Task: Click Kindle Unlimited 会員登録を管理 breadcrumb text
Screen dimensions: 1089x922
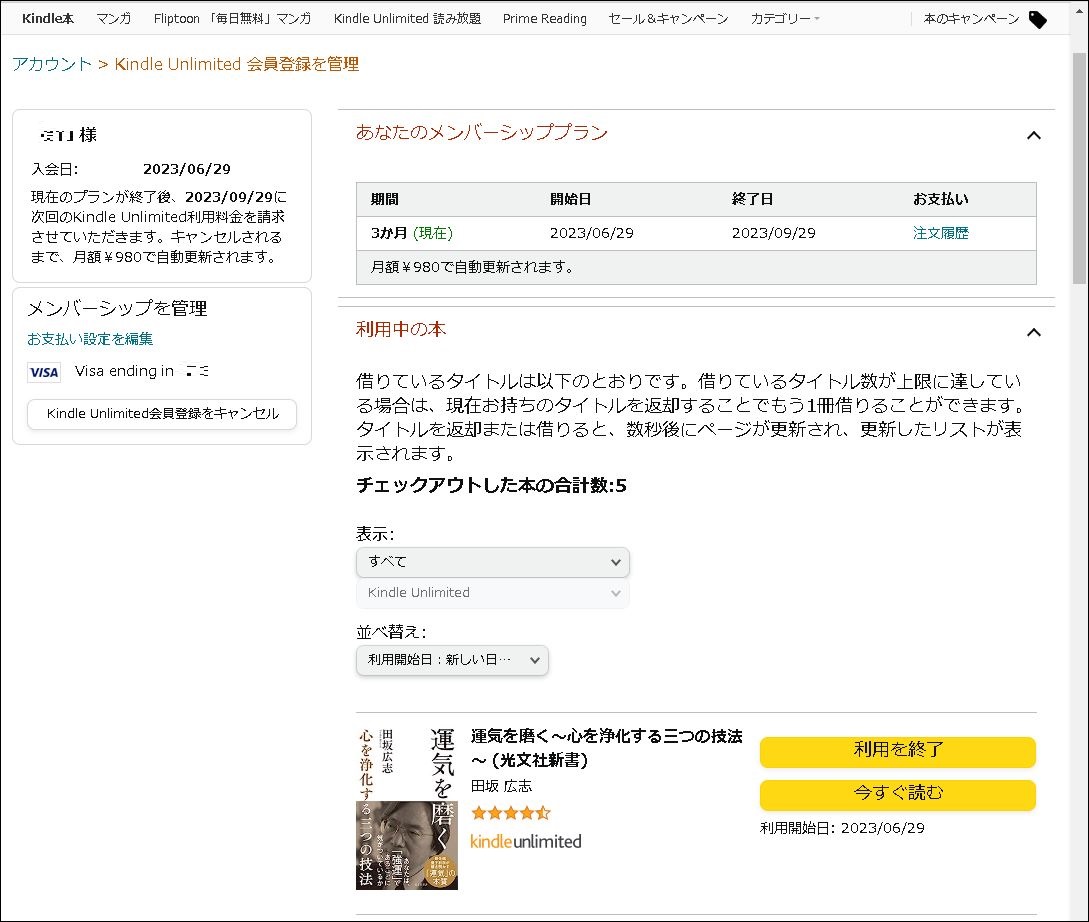Action: tap(237, 64)
